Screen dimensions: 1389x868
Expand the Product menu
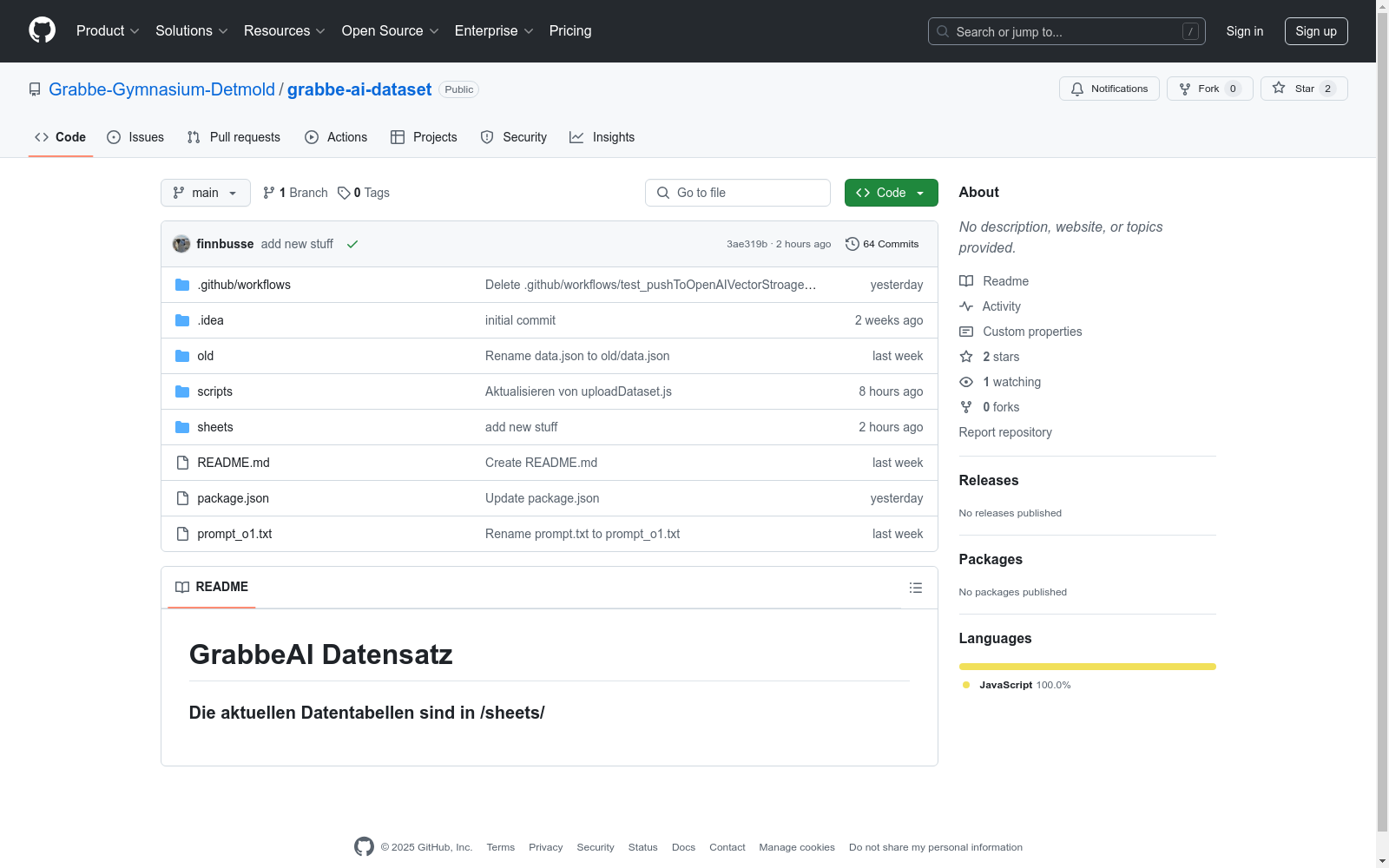(108, 31)
